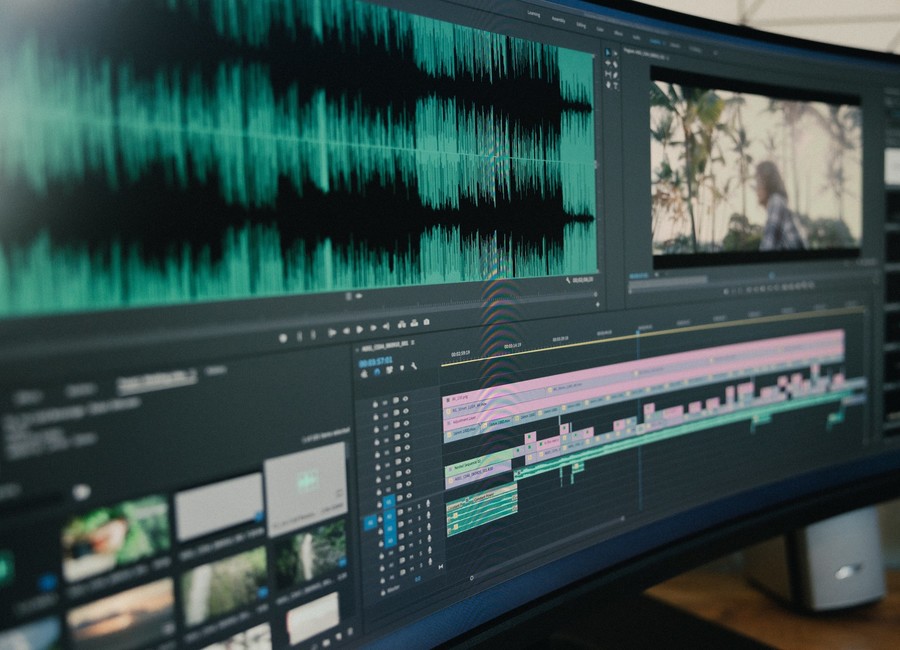This screenshot has width=900, height=650.
Task: Switch to Assembly workspace
Action: (x=558, y=20)
